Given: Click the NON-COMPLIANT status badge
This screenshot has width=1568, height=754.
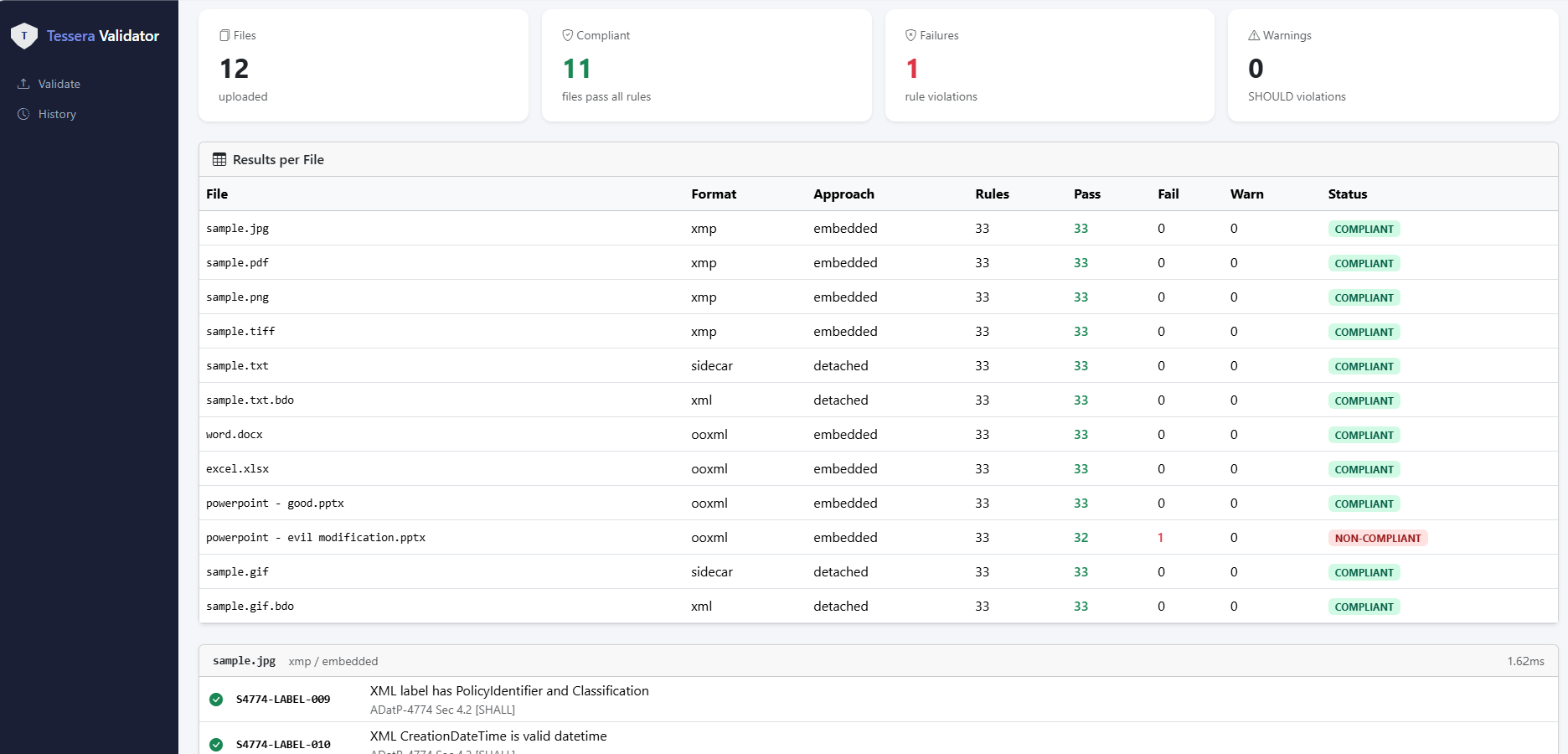Looking at the screenshot, I should point(1378,538).
